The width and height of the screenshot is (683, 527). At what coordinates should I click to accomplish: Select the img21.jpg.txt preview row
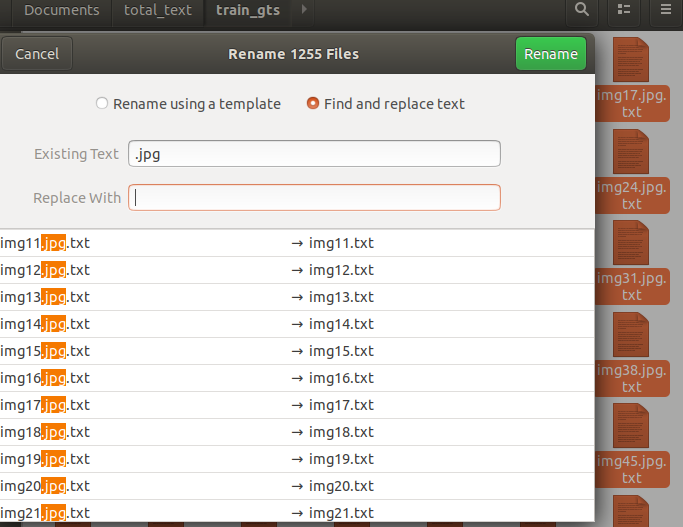297,511
